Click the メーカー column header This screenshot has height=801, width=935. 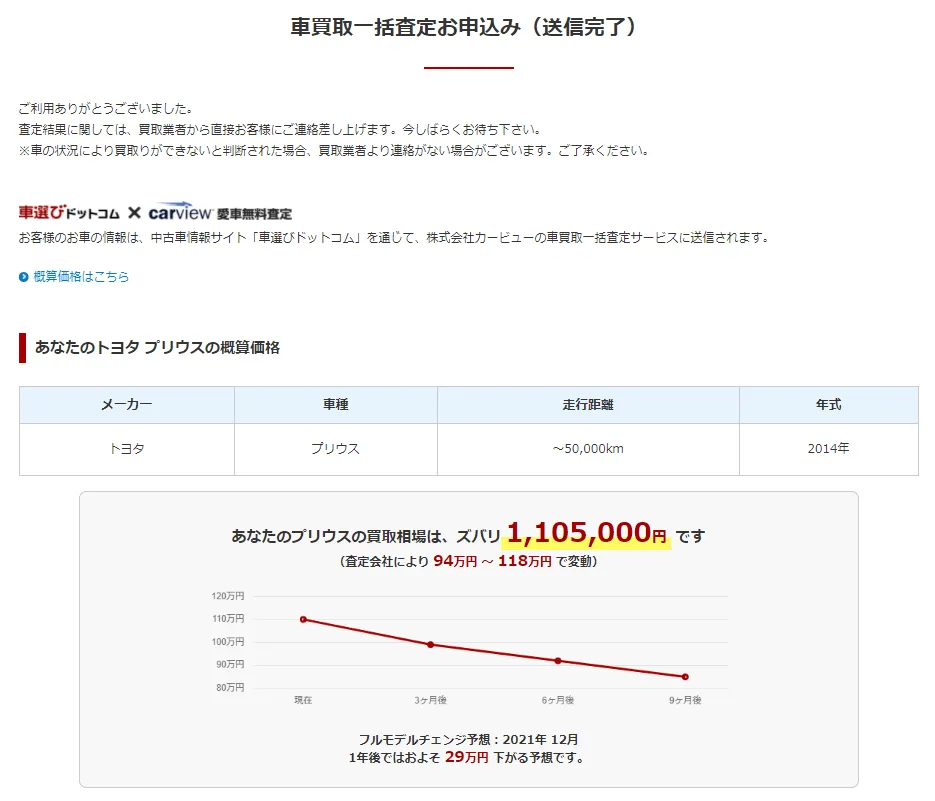[x=126, y=405]
